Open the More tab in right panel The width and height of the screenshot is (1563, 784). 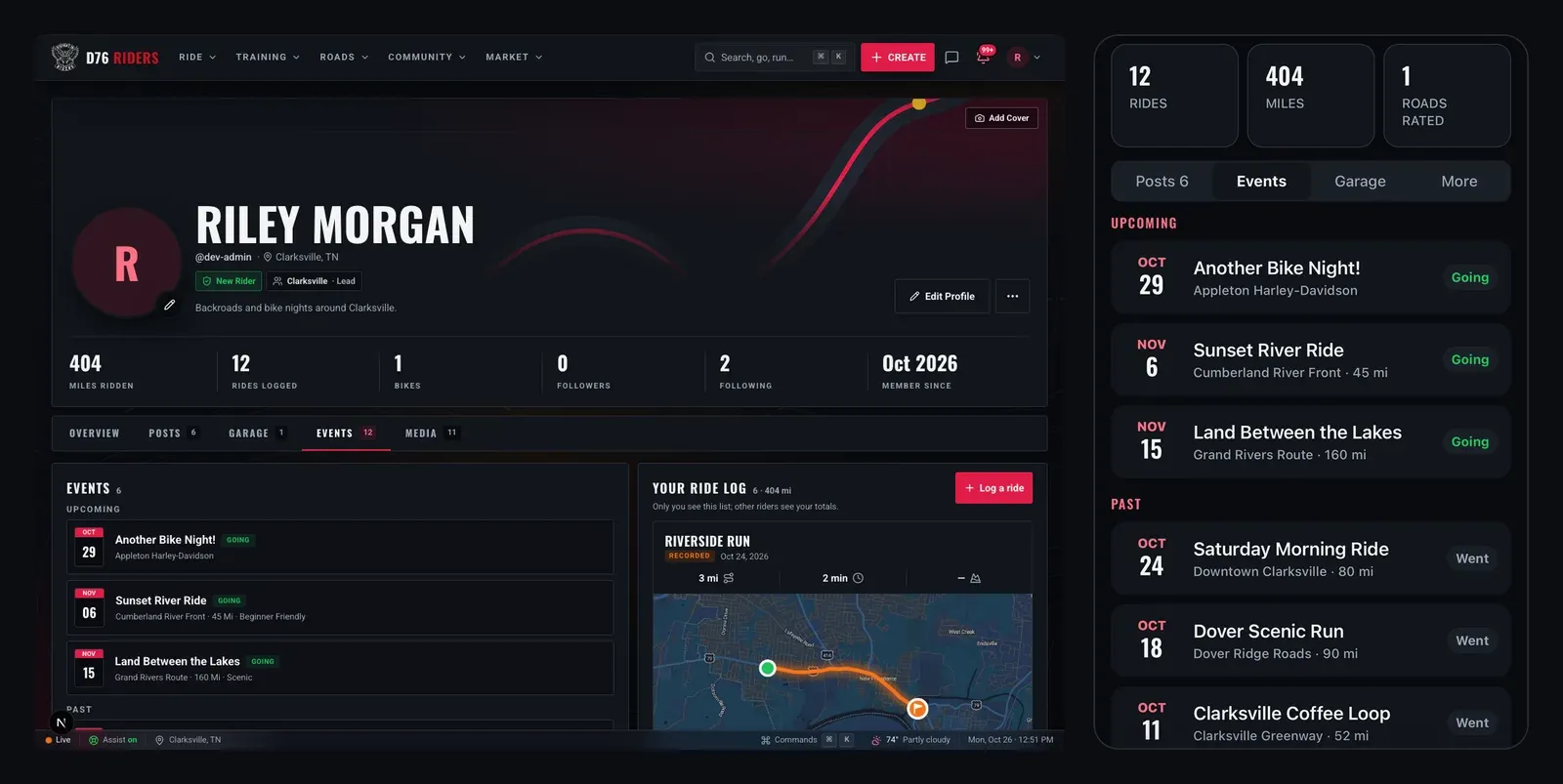pyautogui.click(x=1458, y=182)
